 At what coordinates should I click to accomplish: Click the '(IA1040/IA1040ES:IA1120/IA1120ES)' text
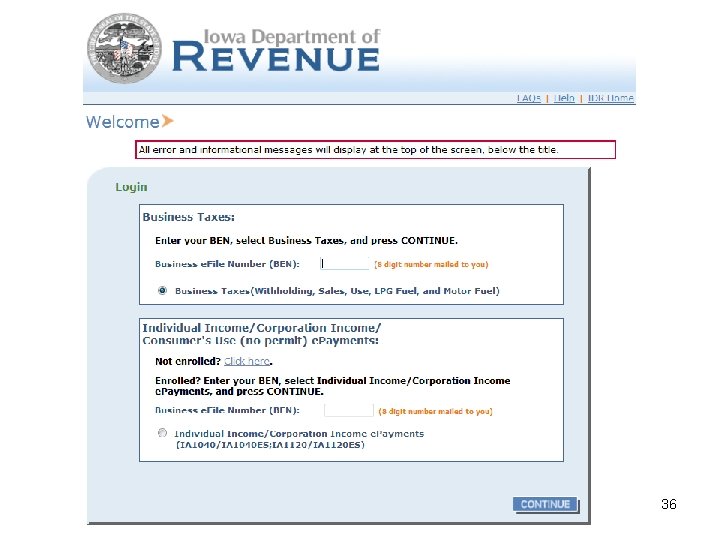270,445
